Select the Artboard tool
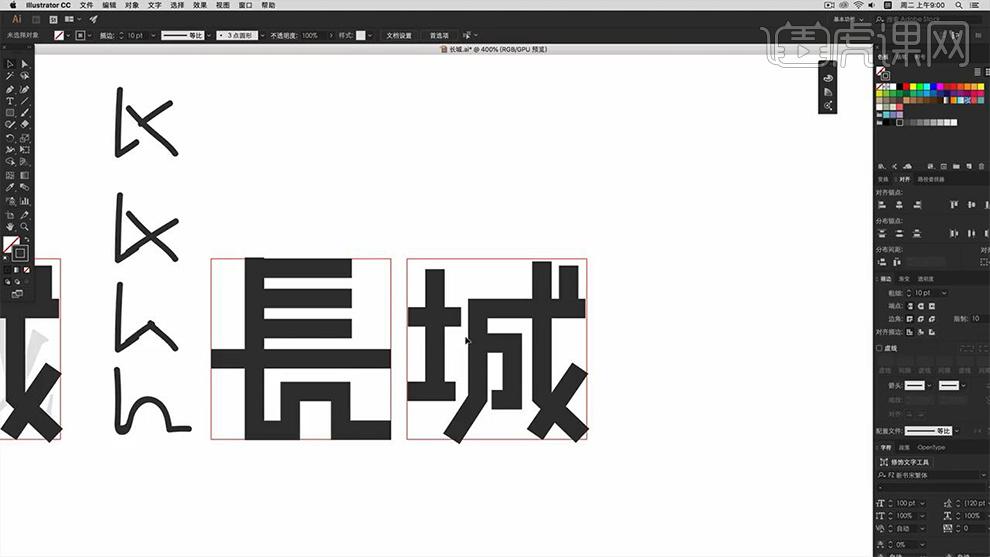990x557 pixels. coord(10,215)
